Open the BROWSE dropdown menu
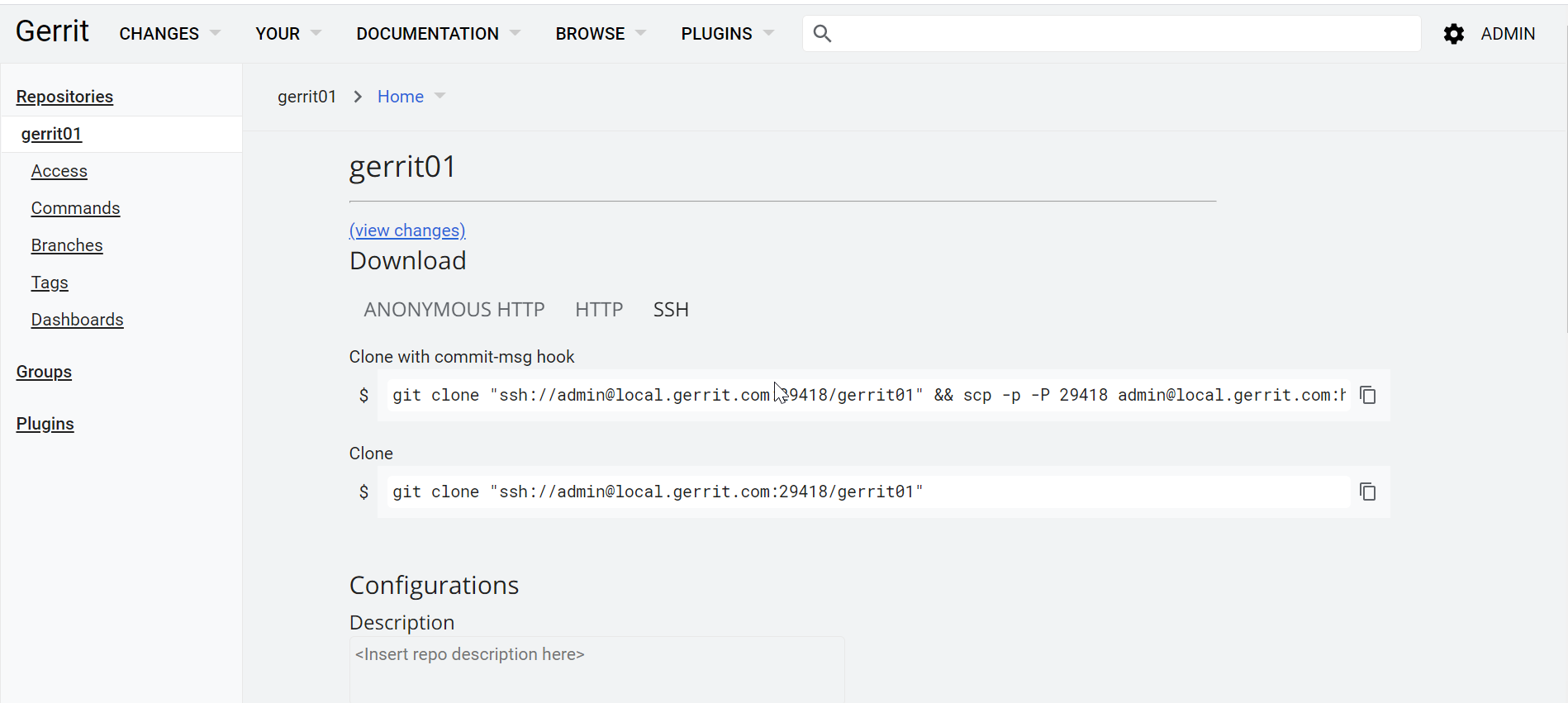Viewport: 1568px width, 703px height. 601,34
